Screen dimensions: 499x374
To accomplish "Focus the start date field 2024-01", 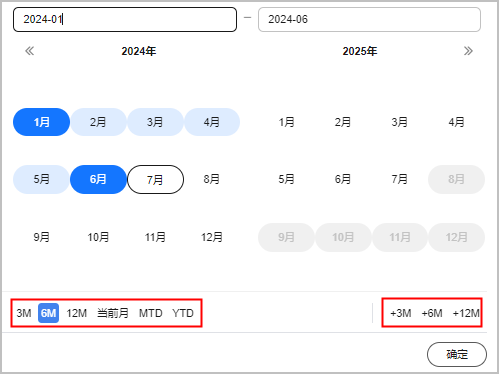I will click(x=125, y=20).
